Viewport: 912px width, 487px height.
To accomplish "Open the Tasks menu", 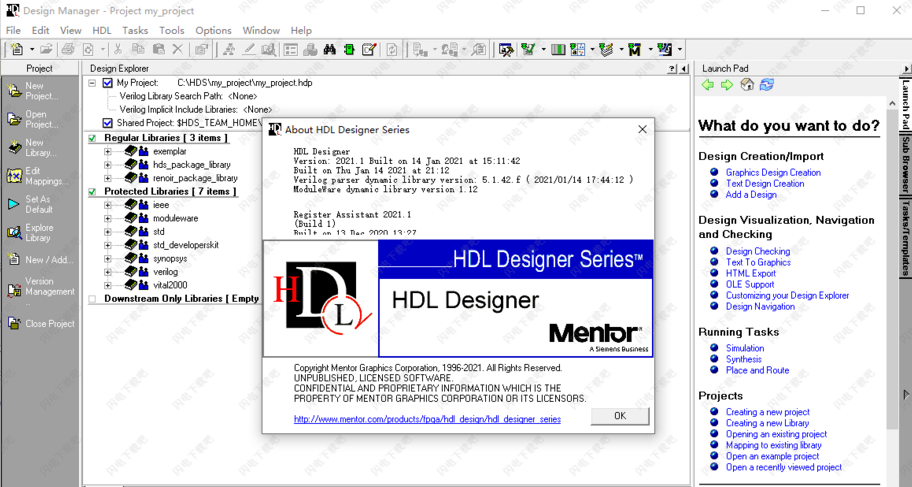I will point(135,30).
